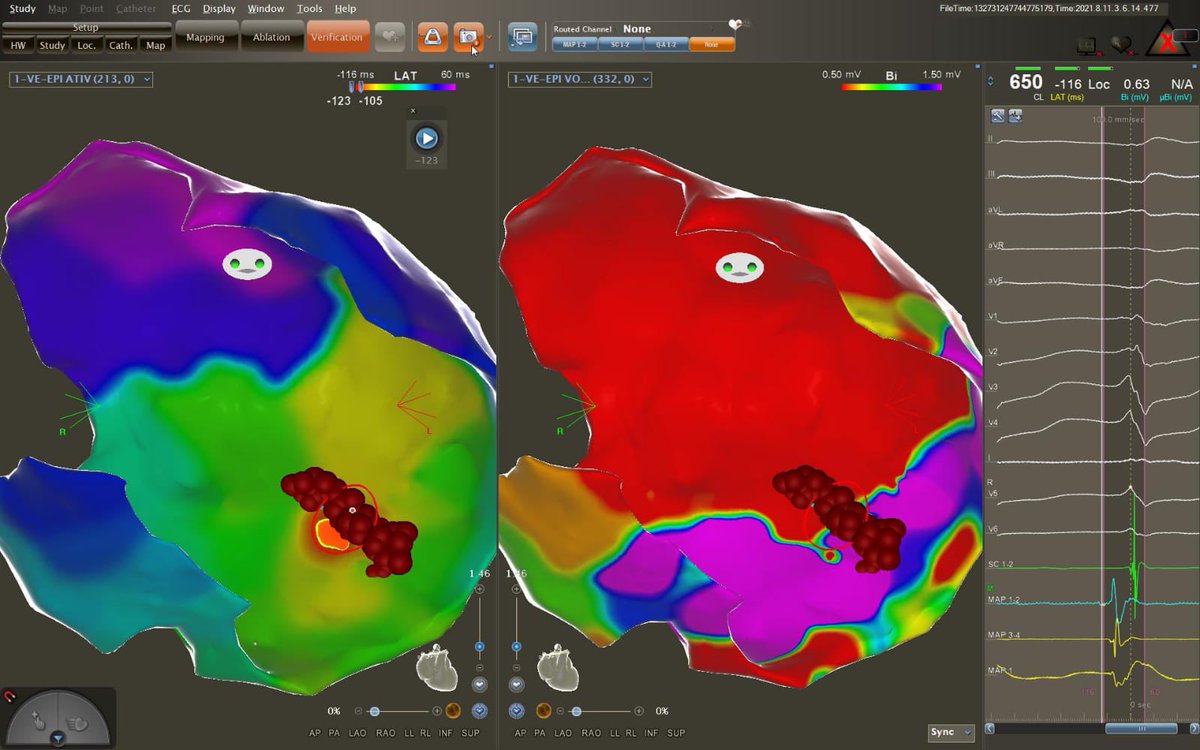This screenshot has width=1200, height=750.
Task: Click the orange sphere icon under left map
Action: (x=453, y=711)
